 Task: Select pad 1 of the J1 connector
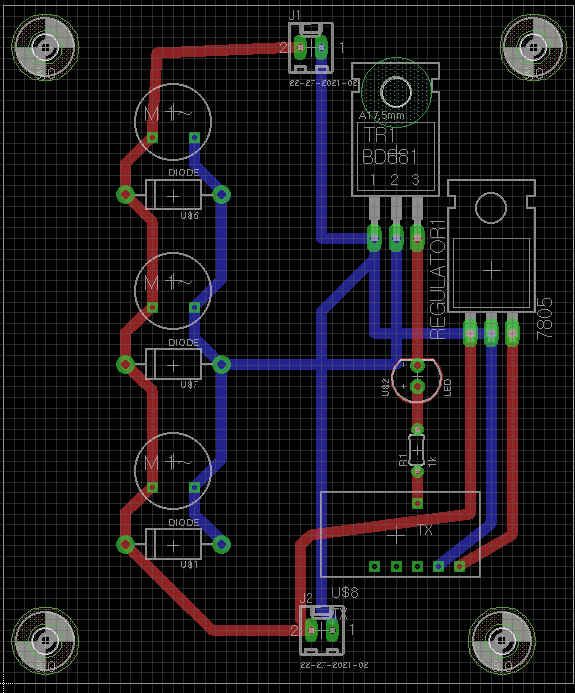coord(321,47)
